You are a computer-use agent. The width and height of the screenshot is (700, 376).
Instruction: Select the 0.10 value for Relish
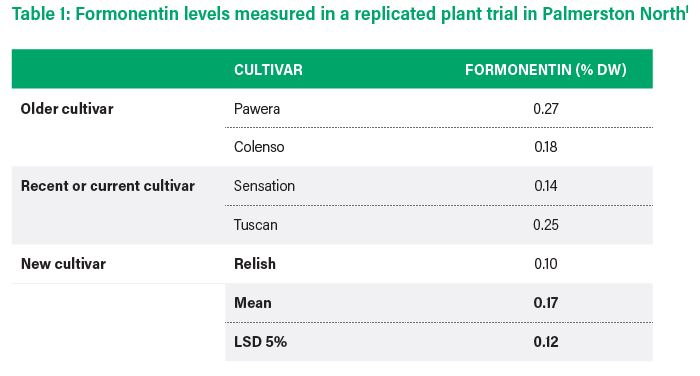pos(546,263)
